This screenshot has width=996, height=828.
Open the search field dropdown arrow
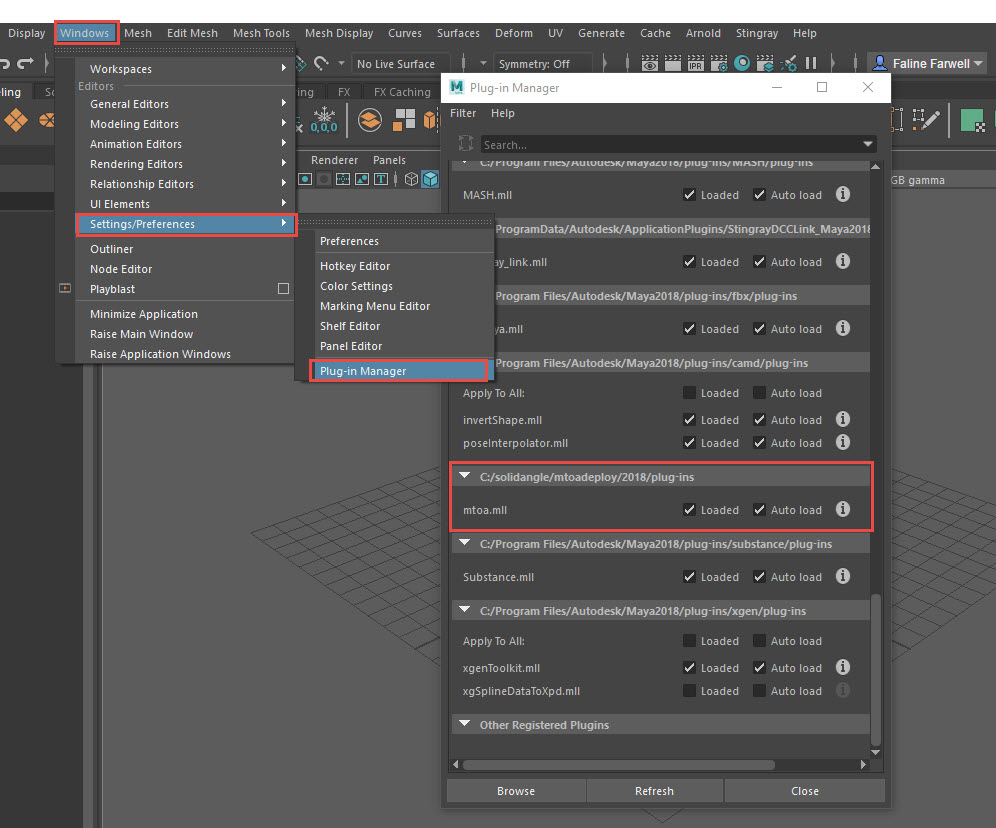coord(868,144)
